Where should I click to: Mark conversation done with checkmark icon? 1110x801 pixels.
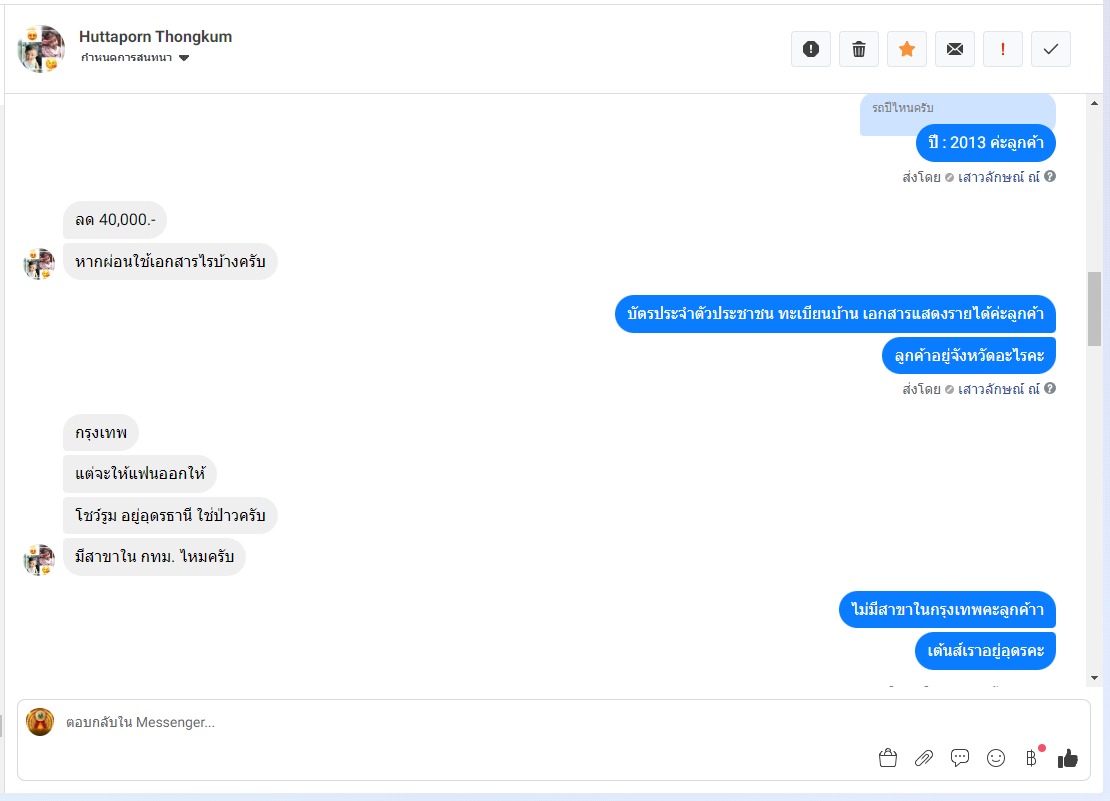coord(1051,49)
